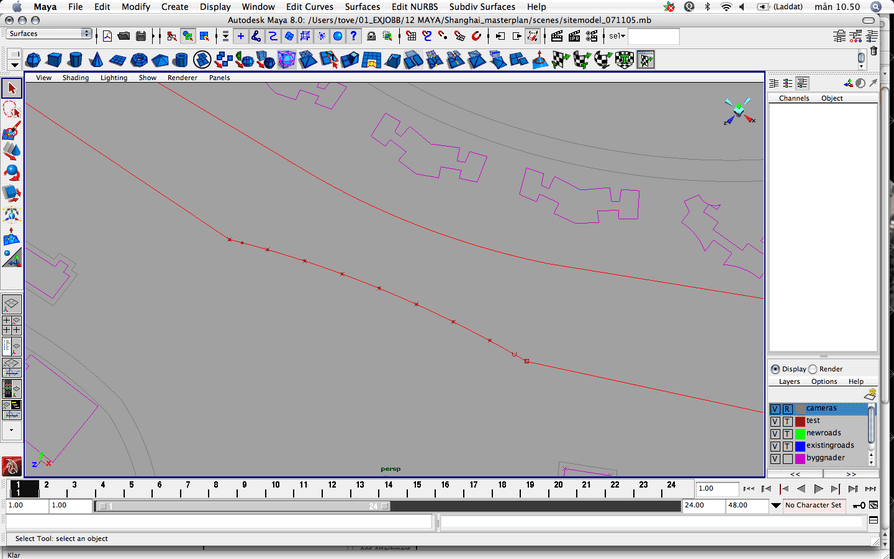The width and height of the screenshot is (894, 559).
Task: Enable snap to grids icon
Action: 412,37
